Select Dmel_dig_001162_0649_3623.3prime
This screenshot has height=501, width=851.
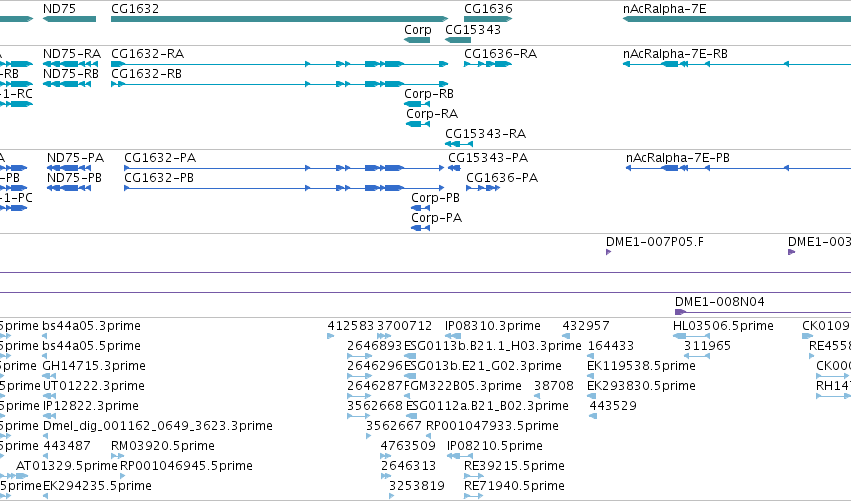[x=45, y=436]
